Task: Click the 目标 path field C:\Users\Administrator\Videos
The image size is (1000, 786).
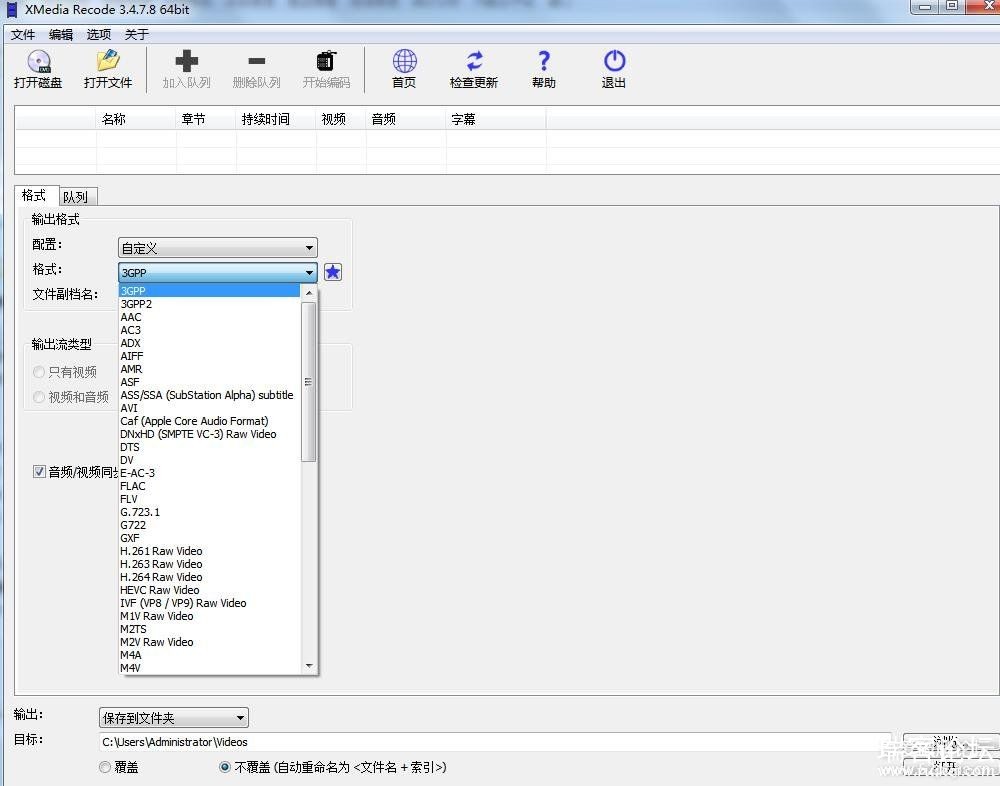Action: coord(497,742)
